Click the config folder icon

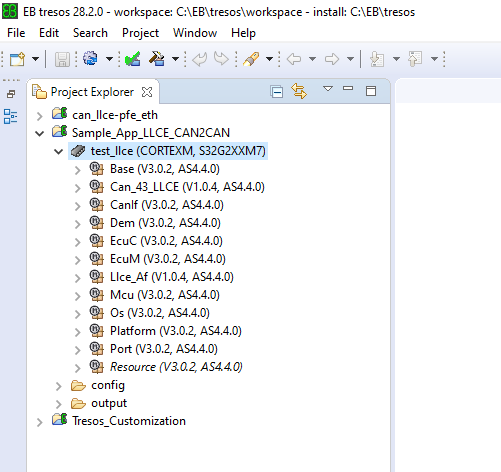78,386
